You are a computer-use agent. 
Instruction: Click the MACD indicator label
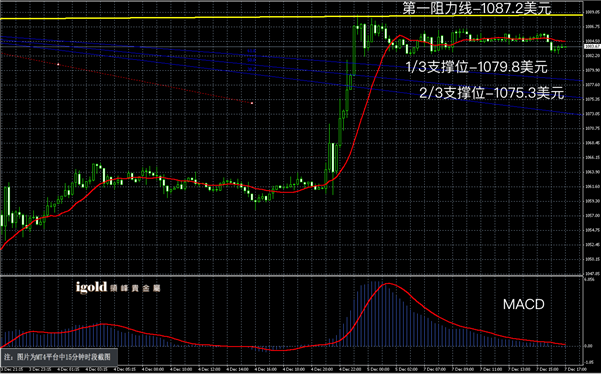click(x=524, y=304)
